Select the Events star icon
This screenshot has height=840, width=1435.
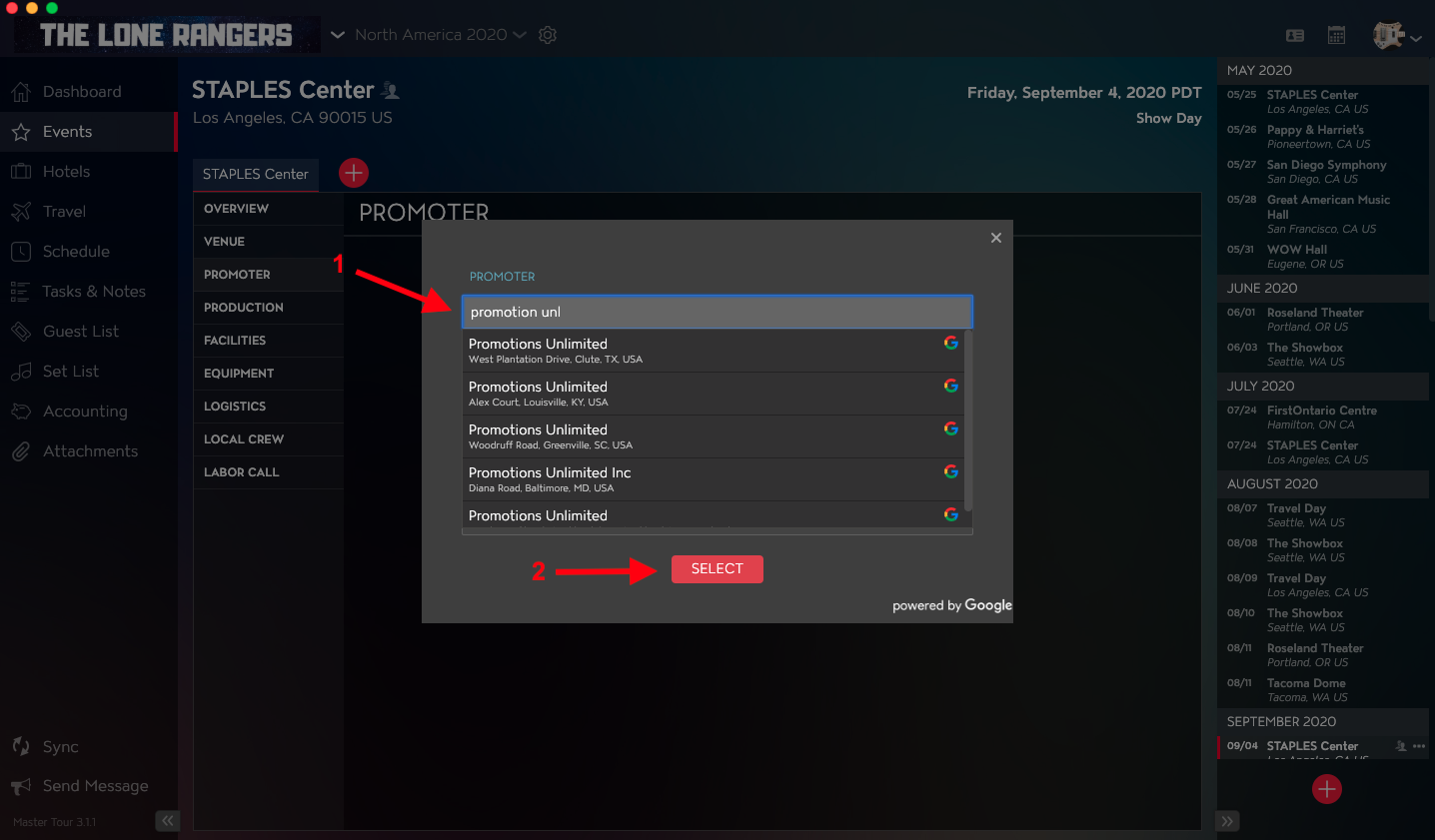coord(21,132)
